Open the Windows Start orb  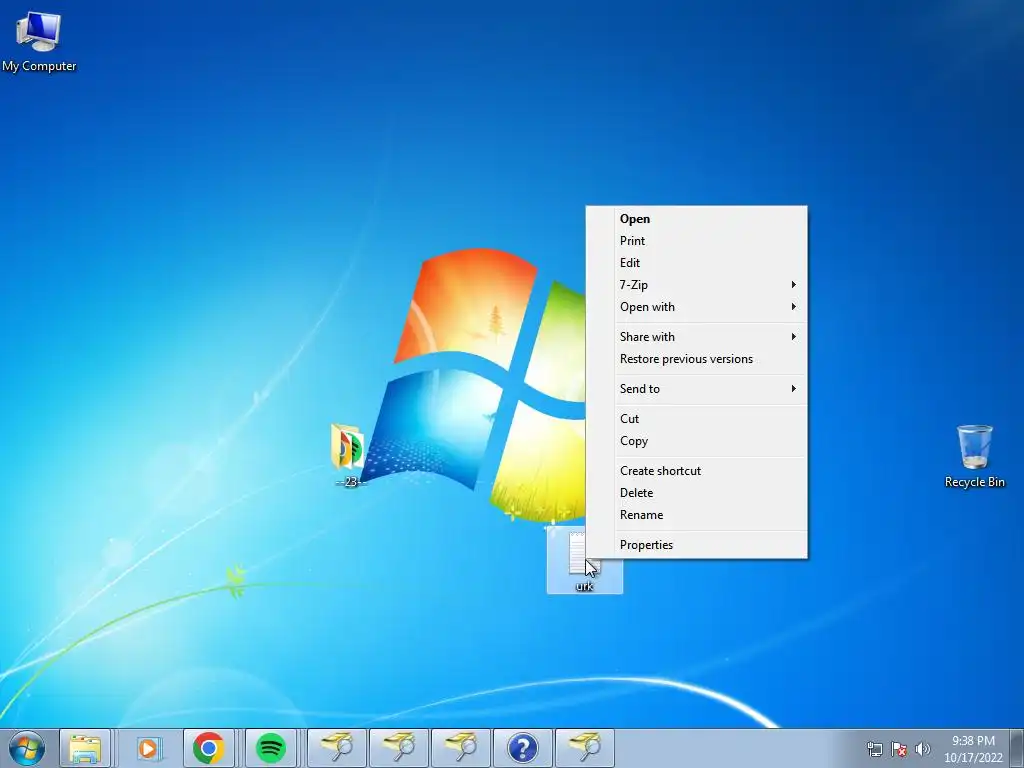(27, 748)
